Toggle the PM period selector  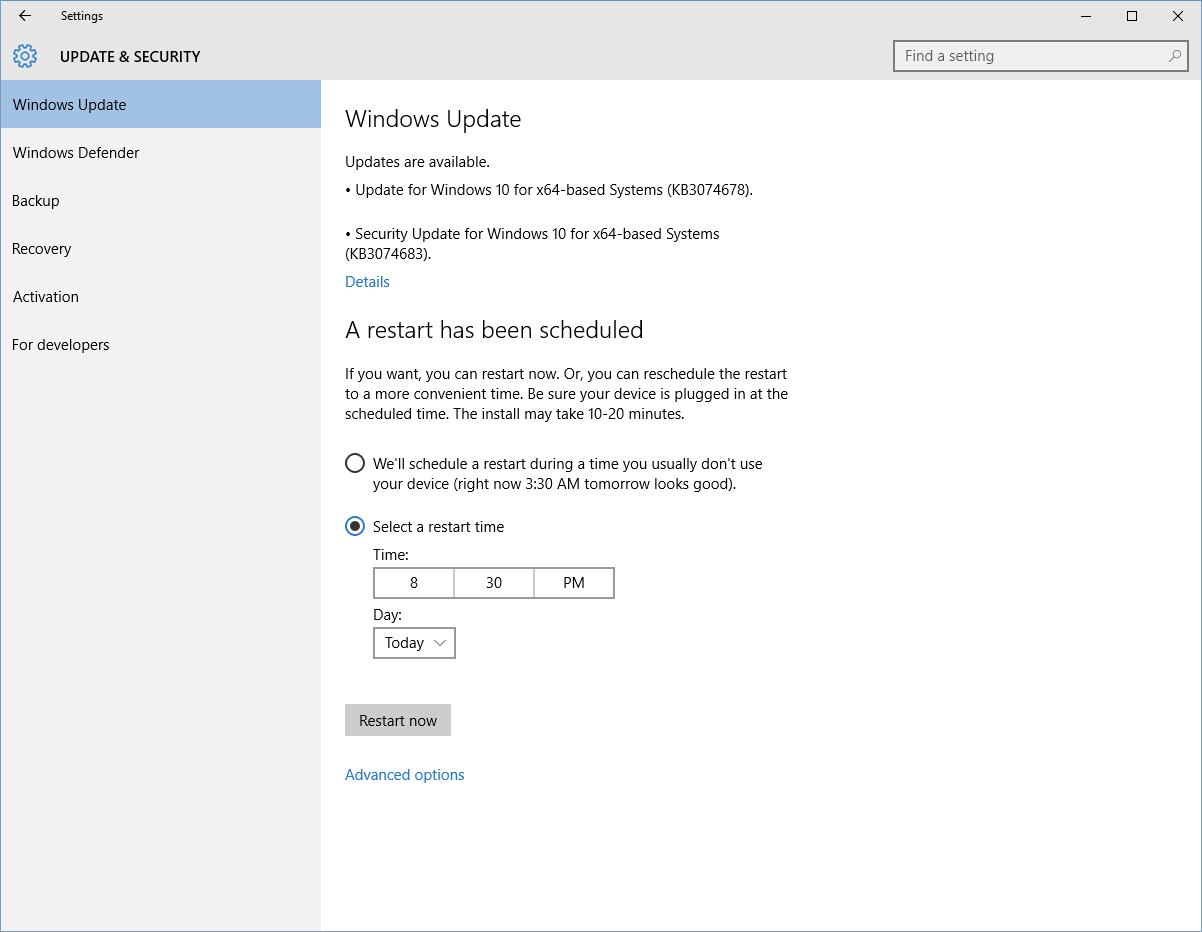[x=574, y=583]
